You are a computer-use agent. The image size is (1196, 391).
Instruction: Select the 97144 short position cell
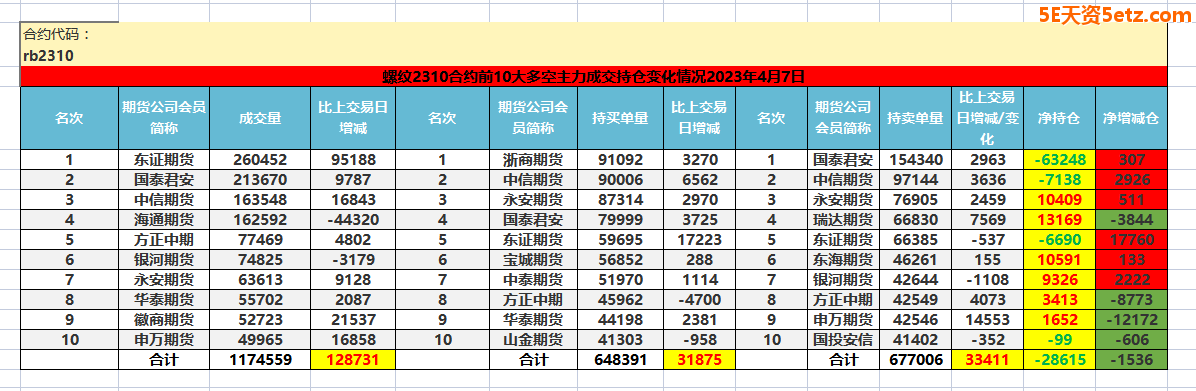pos(915,180)
